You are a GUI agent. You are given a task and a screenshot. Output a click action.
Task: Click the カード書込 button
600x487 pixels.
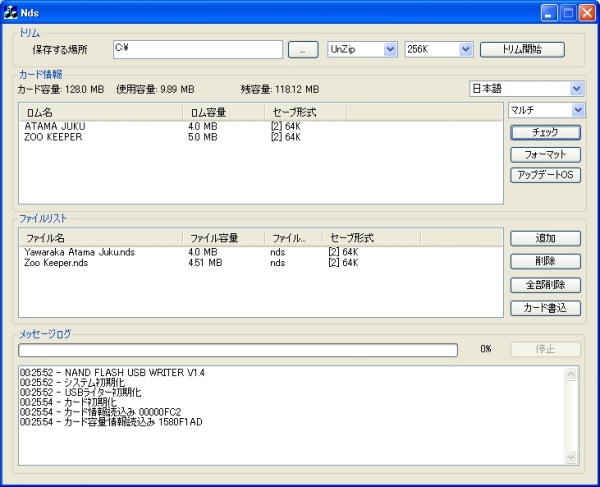pos(545,308)
